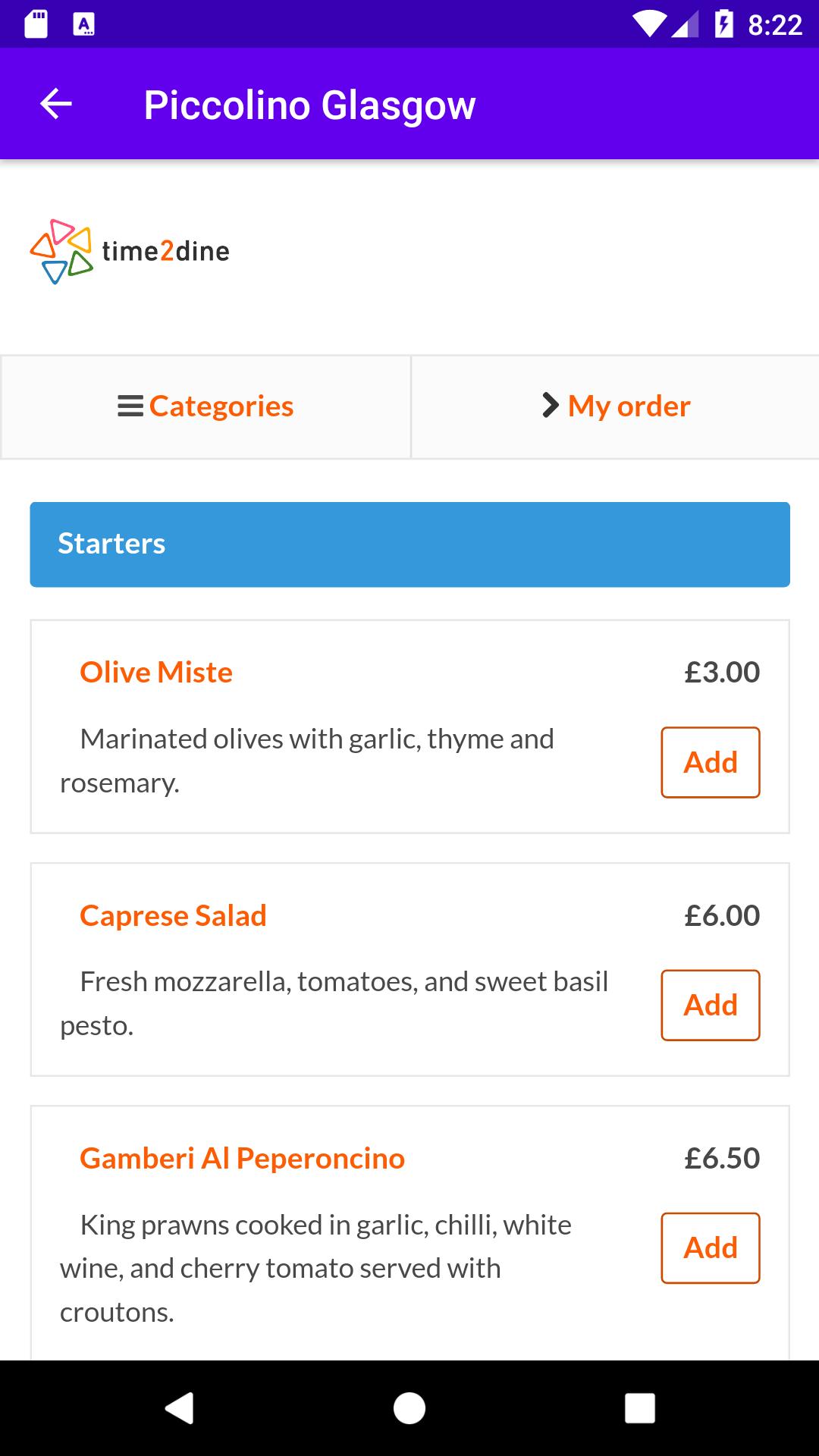The width and height of the screenshot is (819, 1456).
Task: Tap the SD card status icon
Action: coord(36,24)
